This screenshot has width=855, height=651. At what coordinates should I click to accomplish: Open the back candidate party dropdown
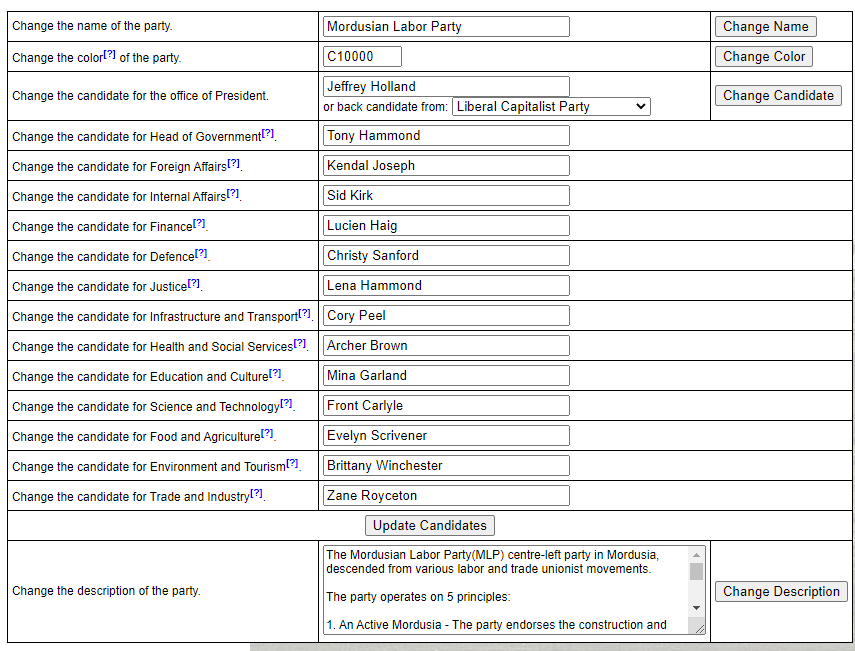point(551,106)
